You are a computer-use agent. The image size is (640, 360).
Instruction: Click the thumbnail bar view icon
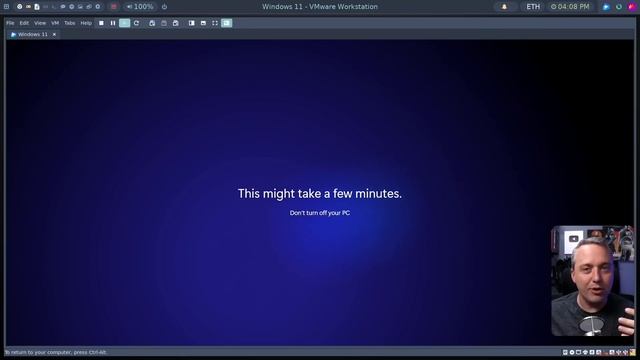coord(203,23)
